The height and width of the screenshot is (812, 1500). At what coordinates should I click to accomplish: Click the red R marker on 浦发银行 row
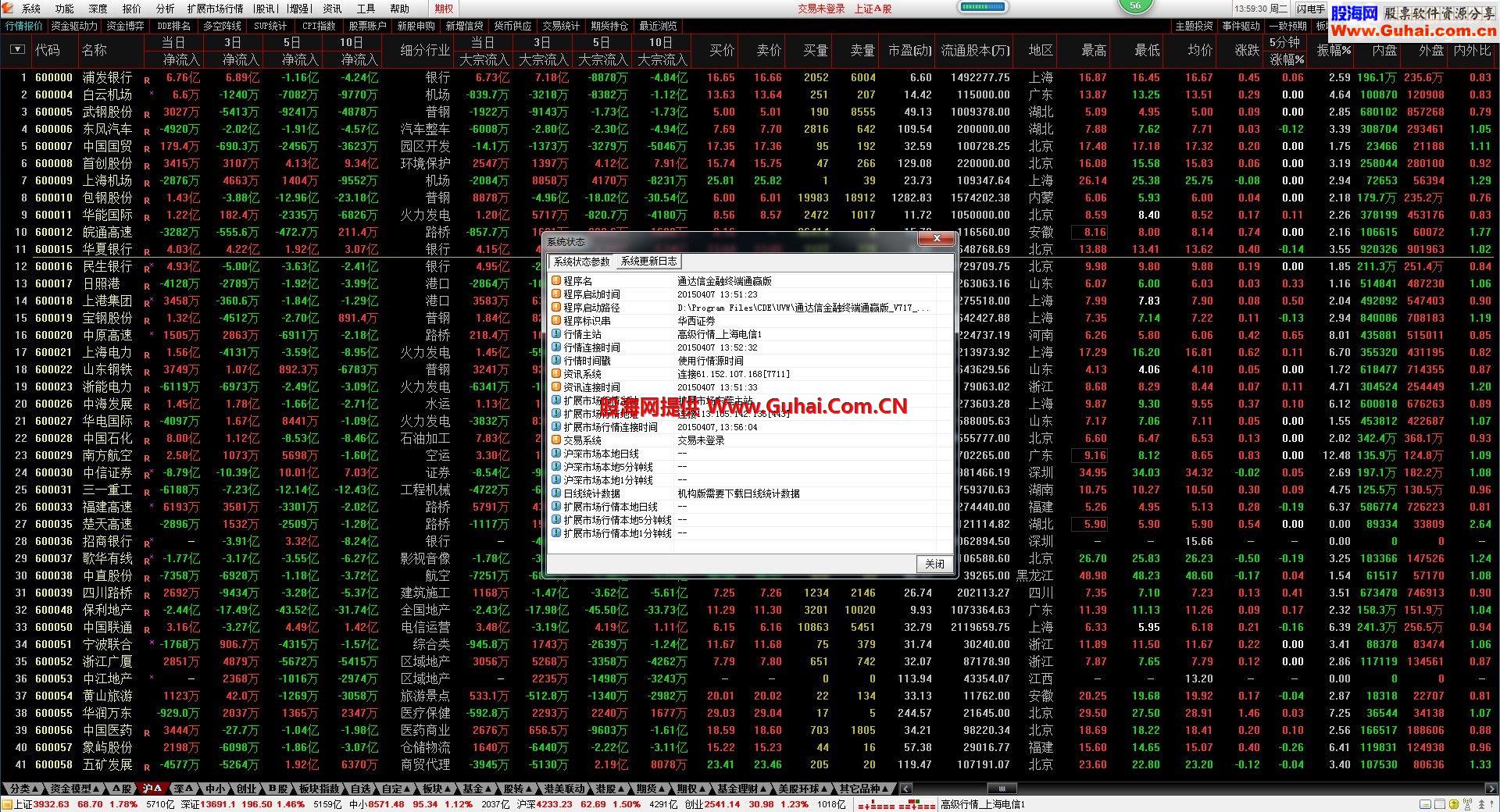[147, 80]
